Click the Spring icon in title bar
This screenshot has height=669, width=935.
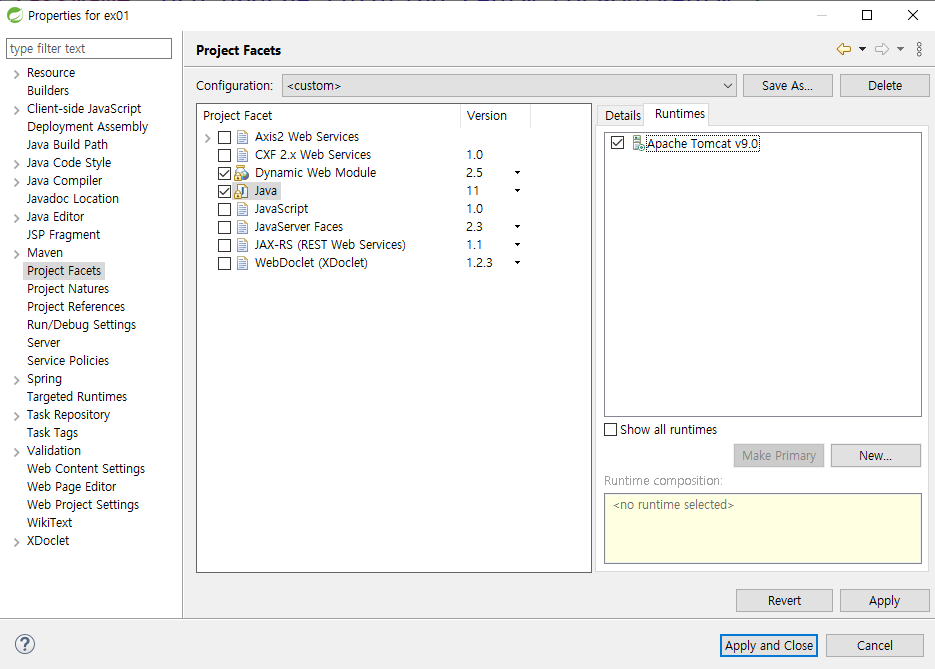pyautogui.click(x=14, y=15)
